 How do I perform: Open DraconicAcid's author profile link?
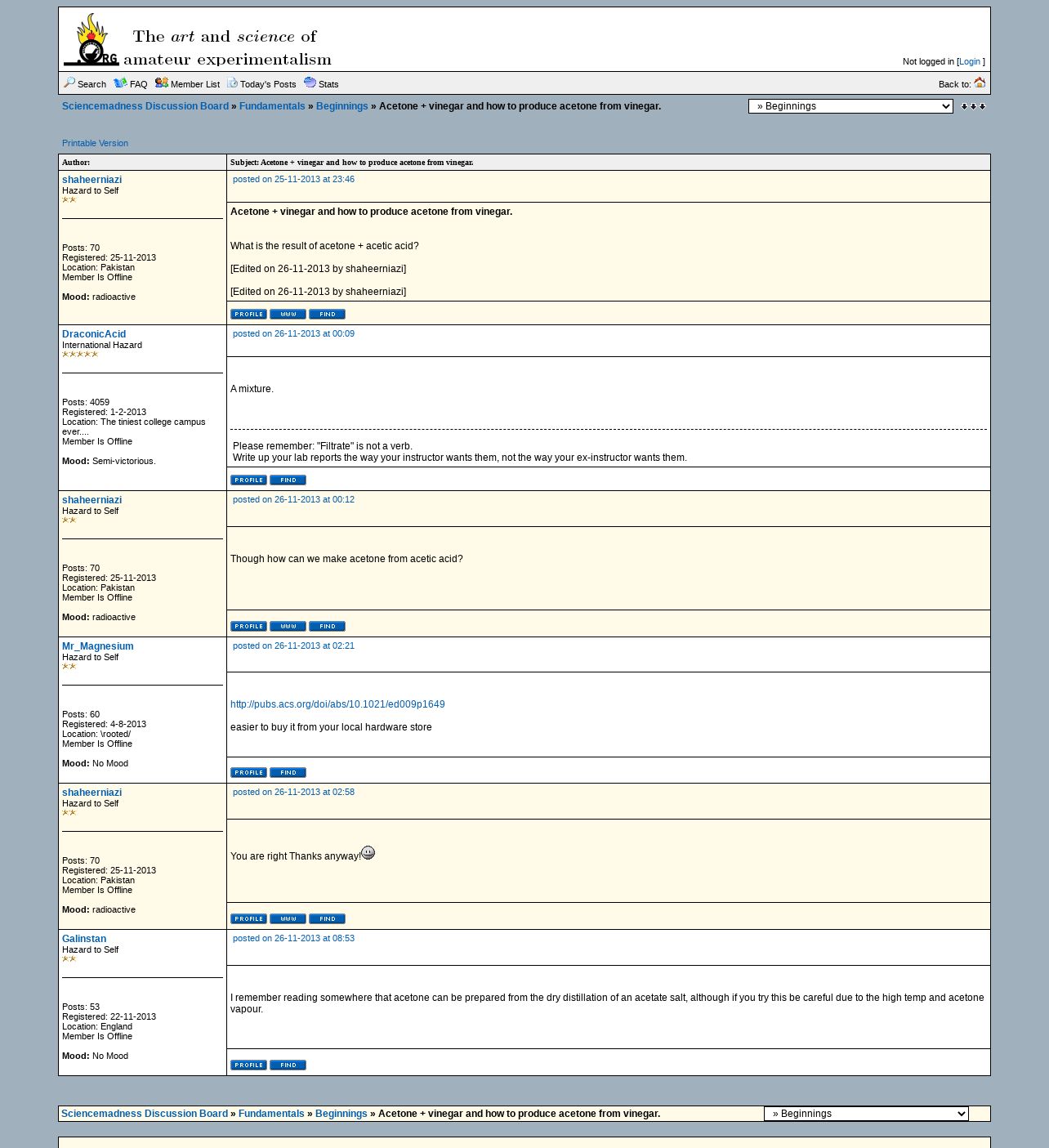(94, 334)
